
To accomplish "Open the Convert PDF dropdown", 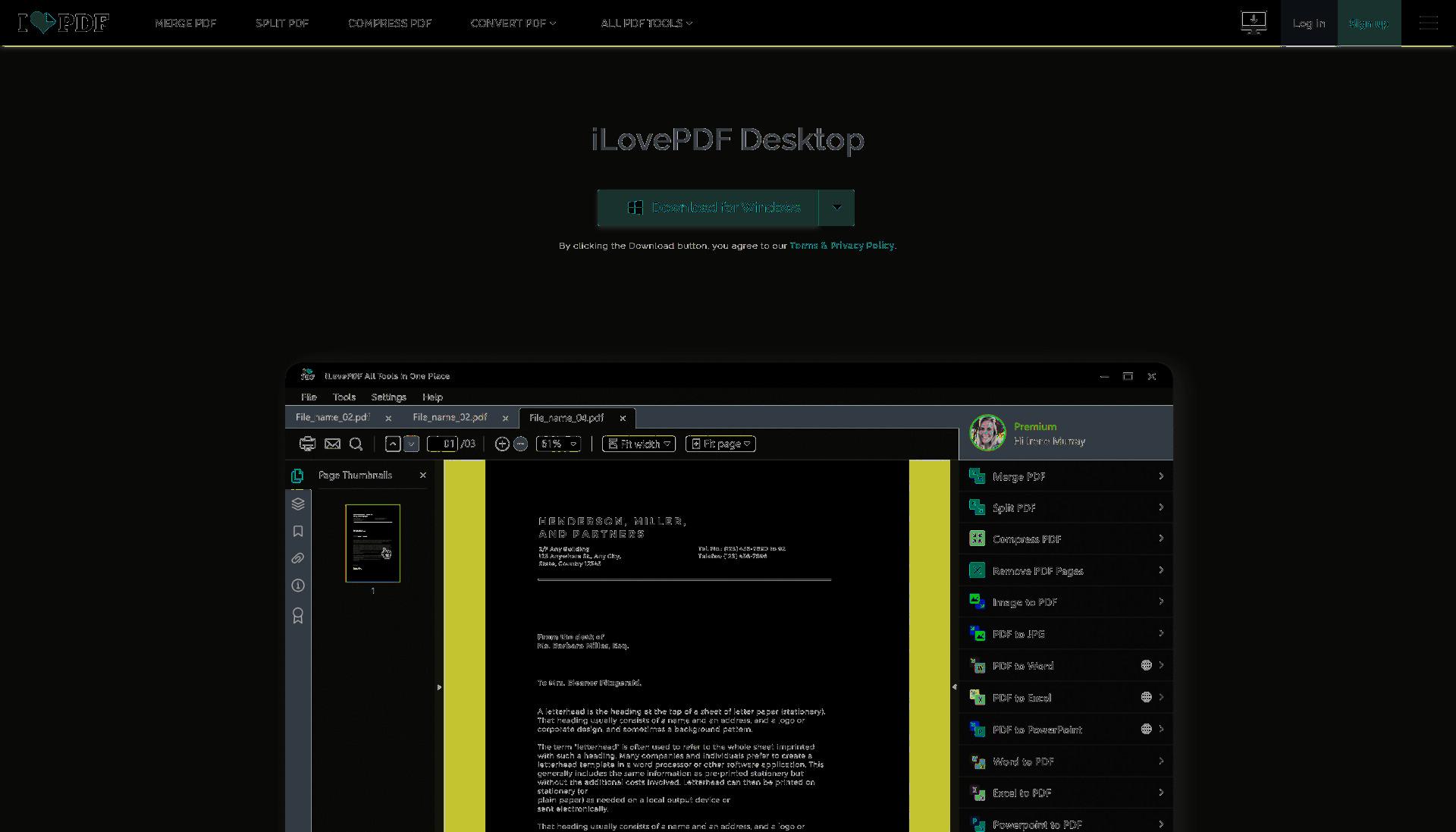I will tap(513, 23).
